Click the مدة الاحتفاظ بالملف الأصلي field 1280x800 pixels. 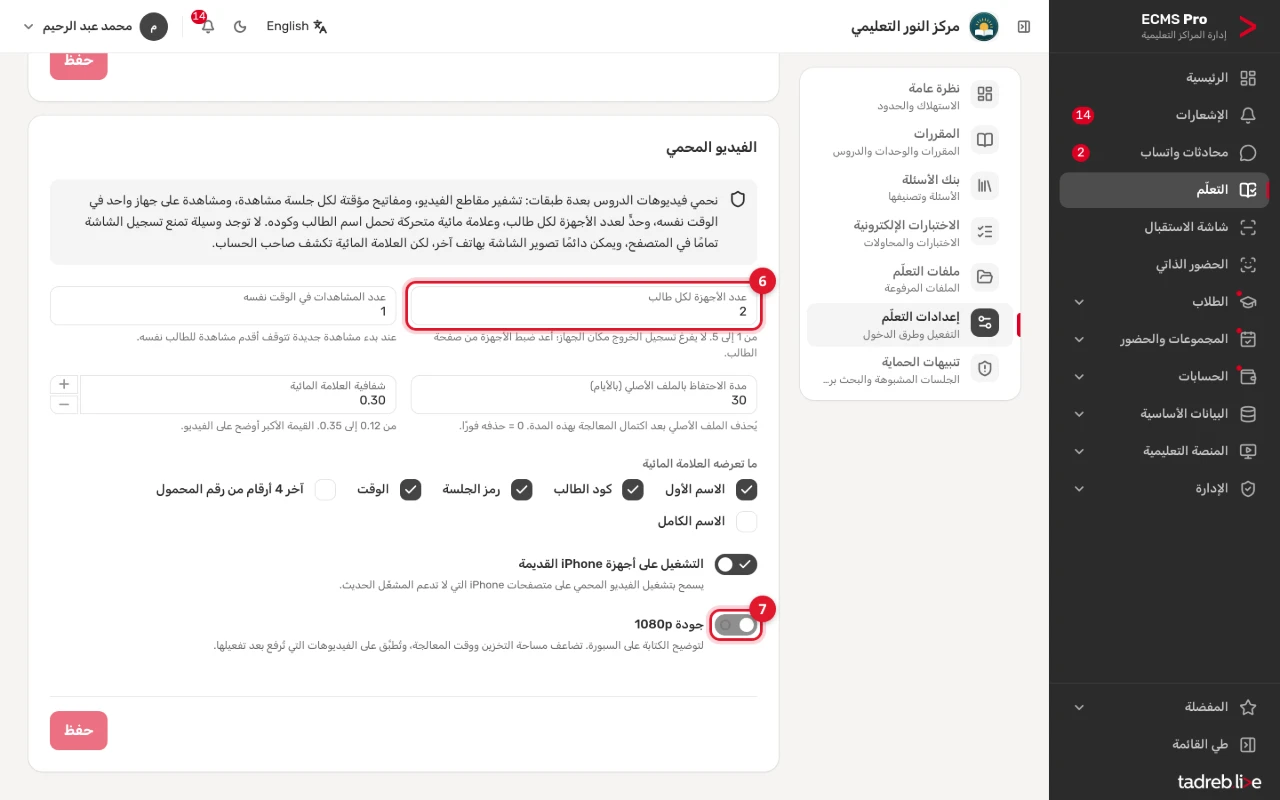(584, 394)
